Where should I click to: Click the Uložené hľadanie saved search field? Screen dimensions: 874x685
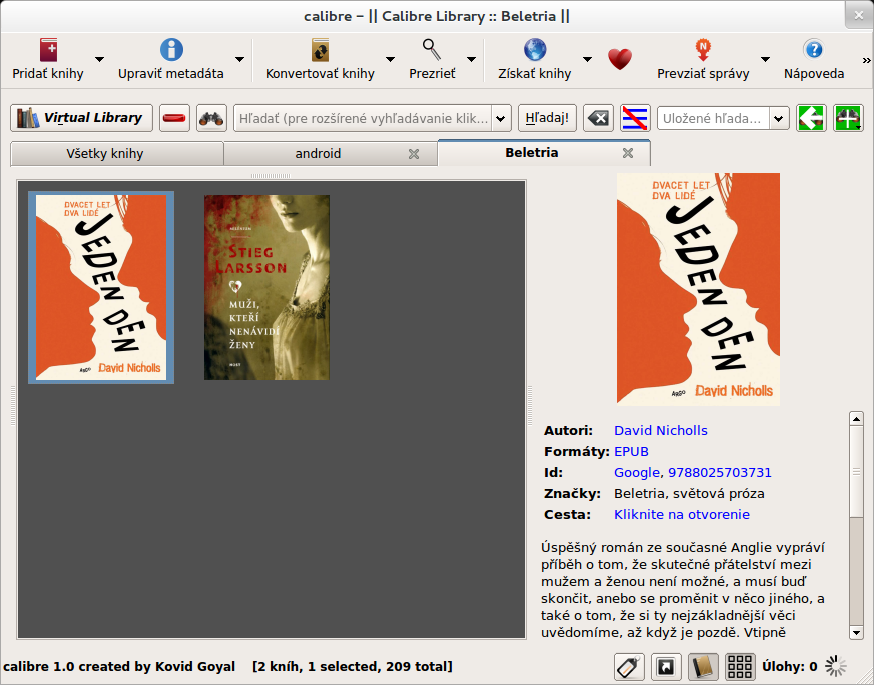(x=713, y=118)
